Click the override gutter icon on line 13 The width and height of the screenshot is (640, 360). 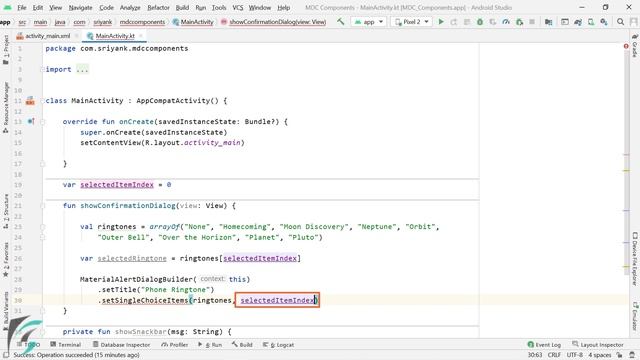[31, 121]
